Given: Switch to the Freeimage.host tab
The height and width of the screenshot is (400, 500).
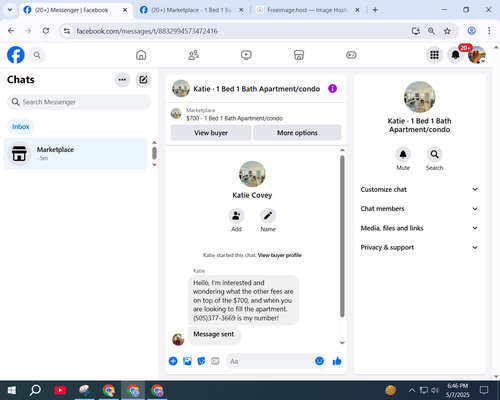Looking at the screenshot, I should pyautogui.click(x=307, y=10).
